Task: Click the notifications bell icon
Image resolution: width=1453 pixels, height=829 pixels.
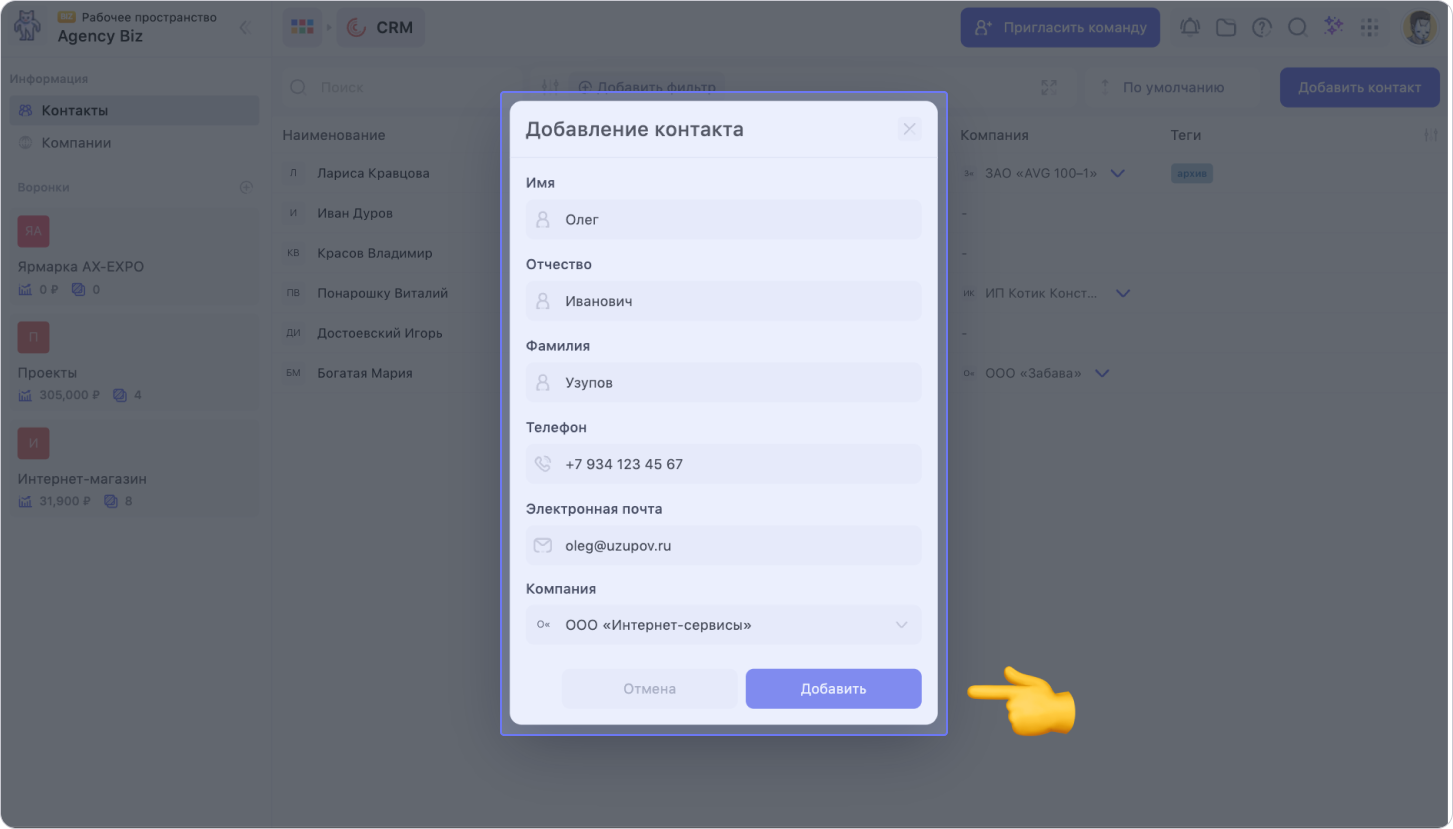Action: click(1190, 27)
